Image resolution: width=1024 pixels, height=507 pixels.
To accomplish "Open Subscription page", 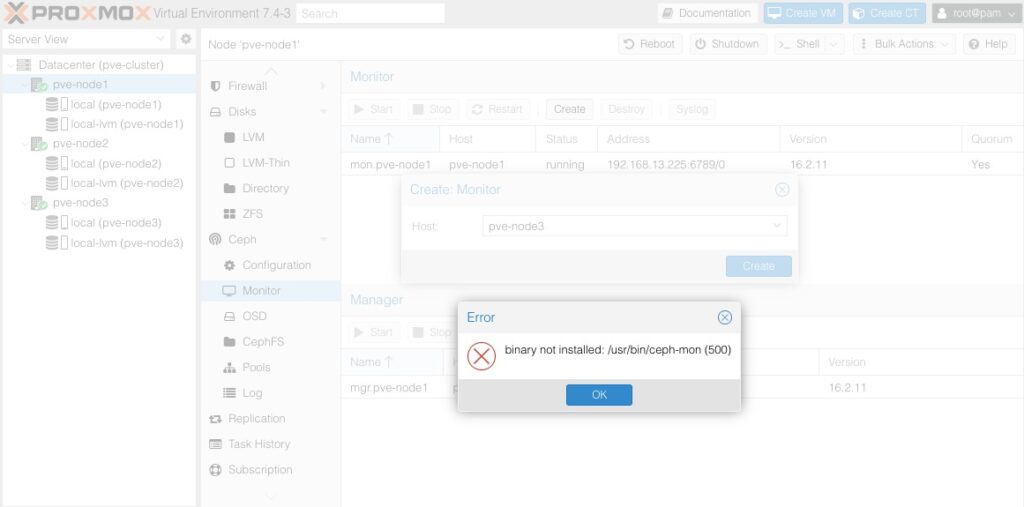I will point(260,470).
